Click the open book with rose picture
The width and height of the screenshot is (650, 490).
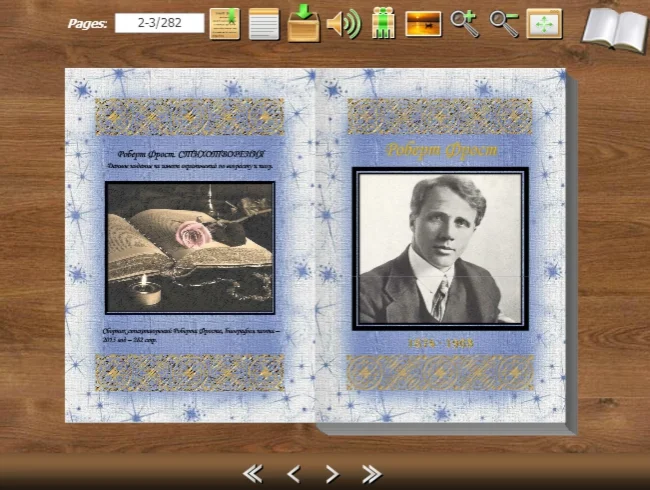pyautogui.click(x=190, y=247)
